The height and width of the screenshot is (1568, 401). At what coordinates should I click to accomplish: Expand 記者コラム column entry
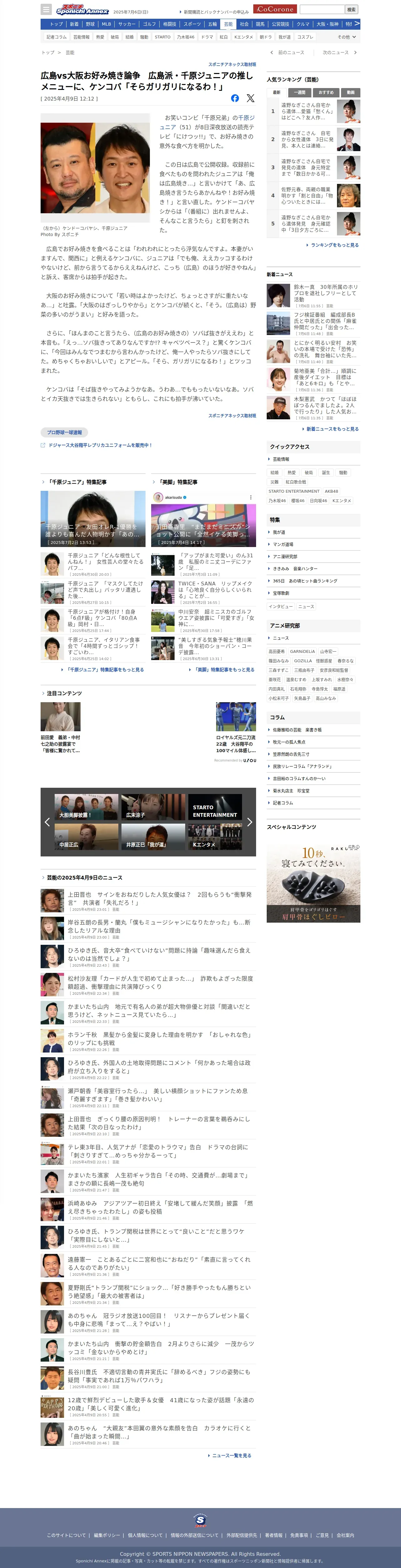coord(313,803)
